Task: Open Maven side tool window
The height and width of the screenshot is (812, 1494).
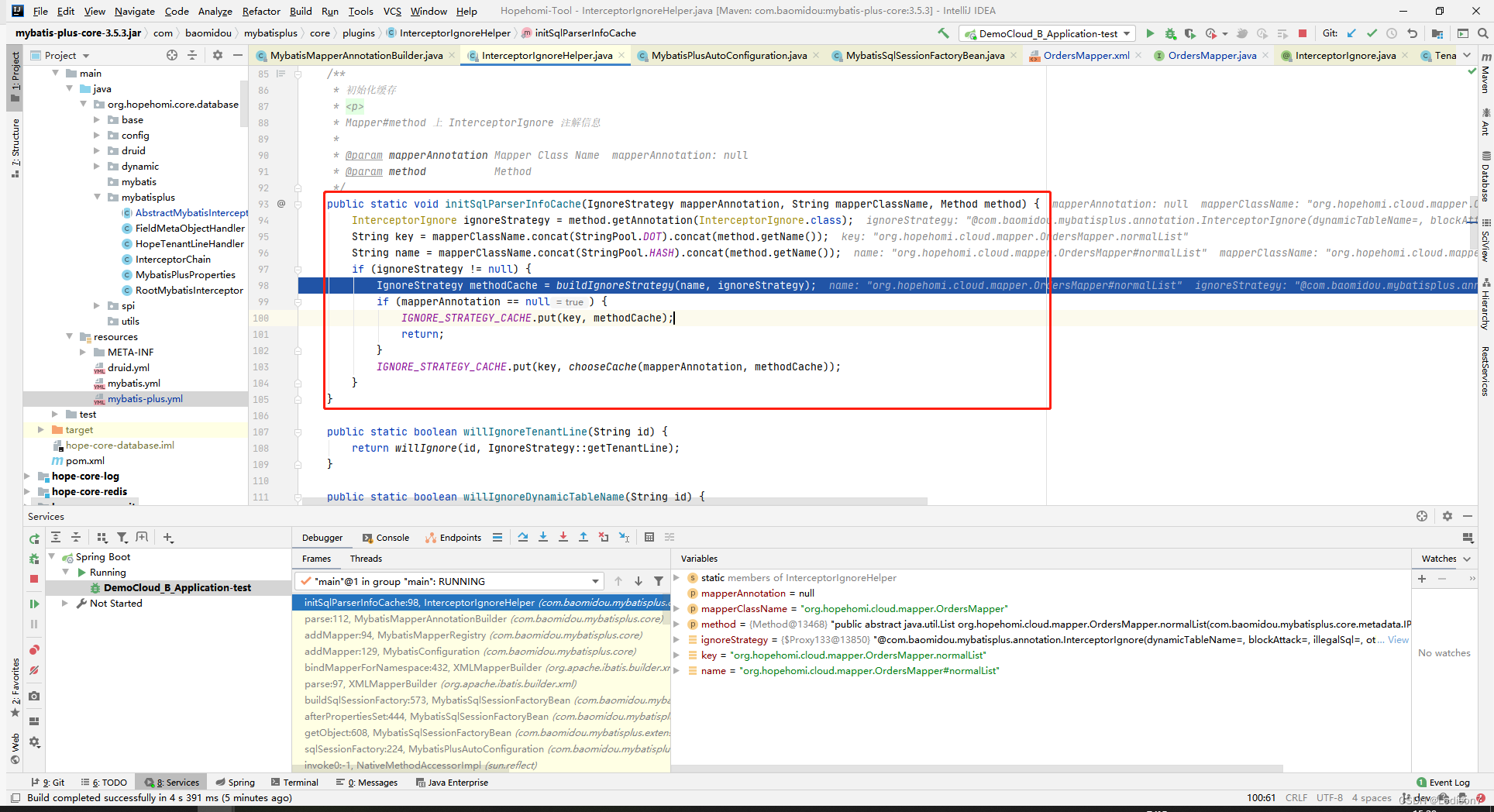Action: click(1485, 74)
